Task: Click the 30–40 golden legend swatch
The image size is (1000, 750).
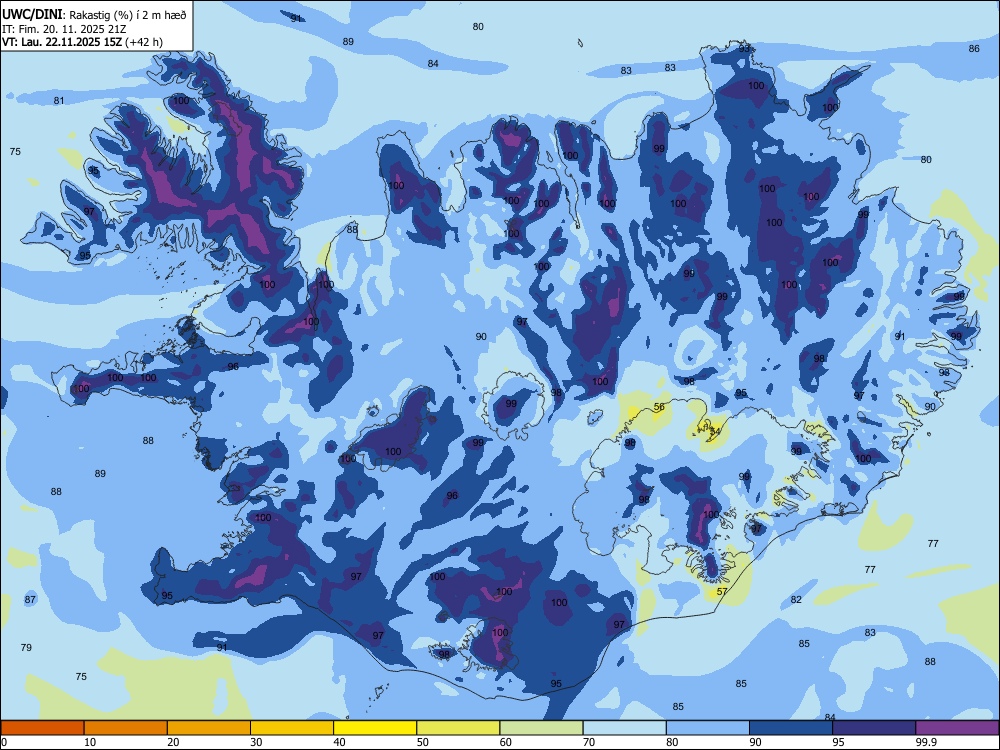Action: click(x=292, y=728)
